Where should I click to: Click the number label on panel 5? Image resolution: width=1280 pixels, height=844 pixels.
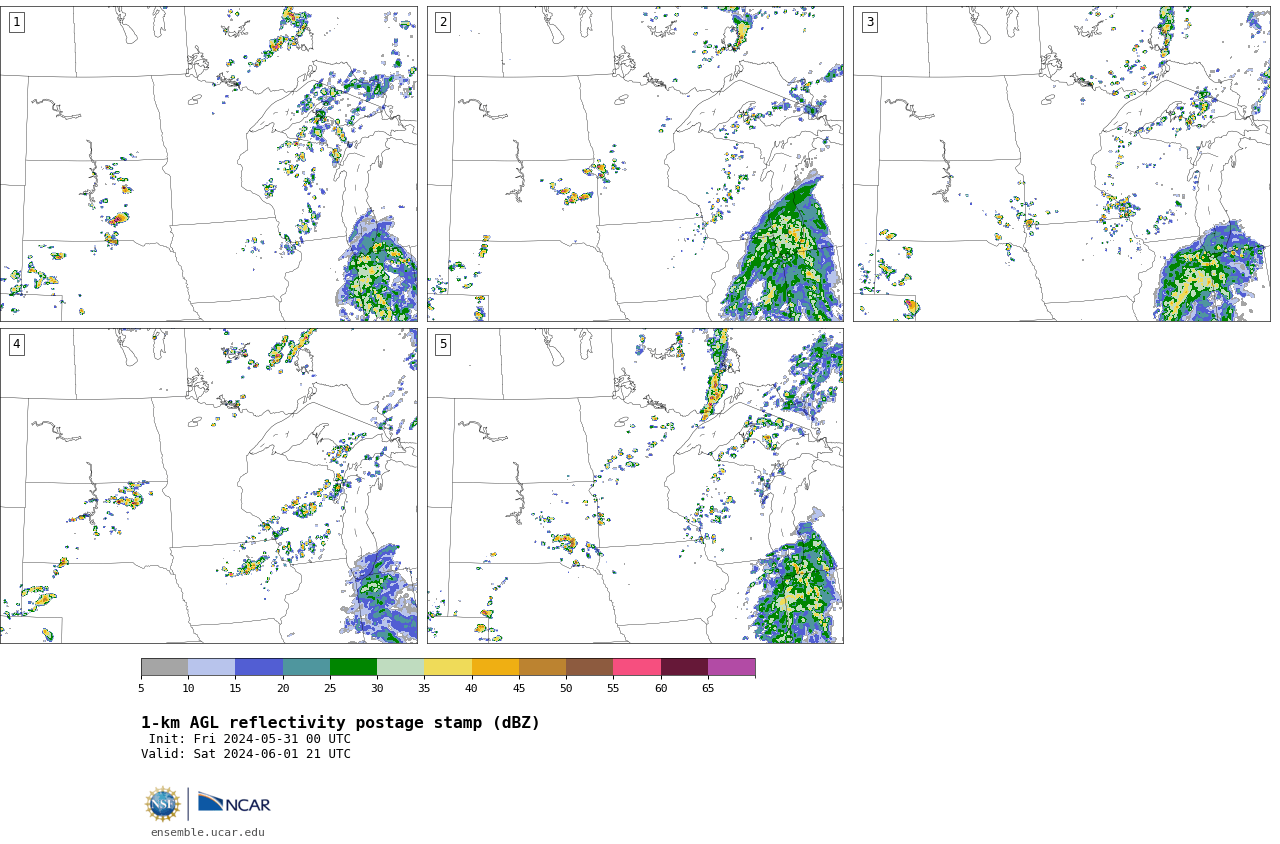click(x=443, y=344)
